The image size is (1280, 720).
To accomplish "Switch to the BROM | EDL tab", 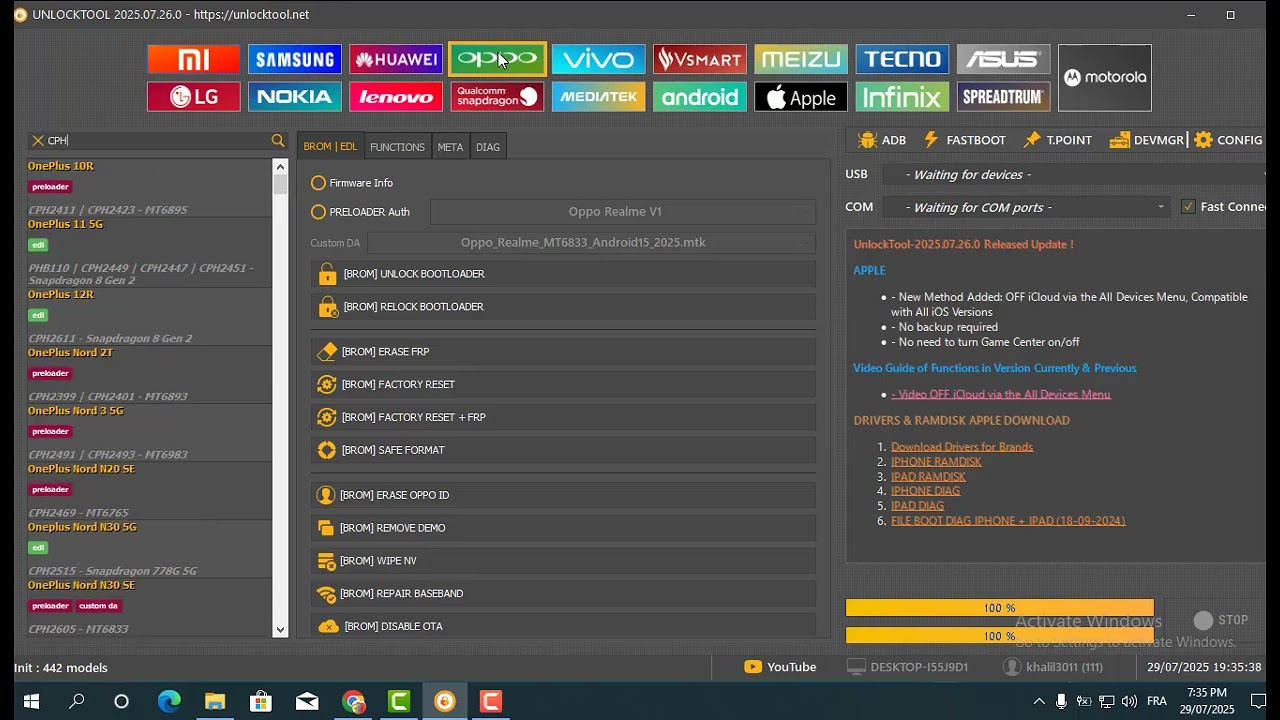I will (330, 147).
